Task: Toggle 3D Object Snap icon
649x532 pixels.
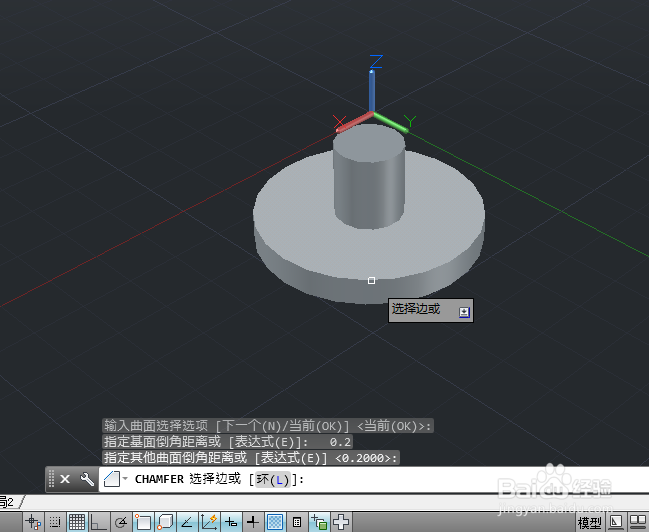Action: [165, 522]
